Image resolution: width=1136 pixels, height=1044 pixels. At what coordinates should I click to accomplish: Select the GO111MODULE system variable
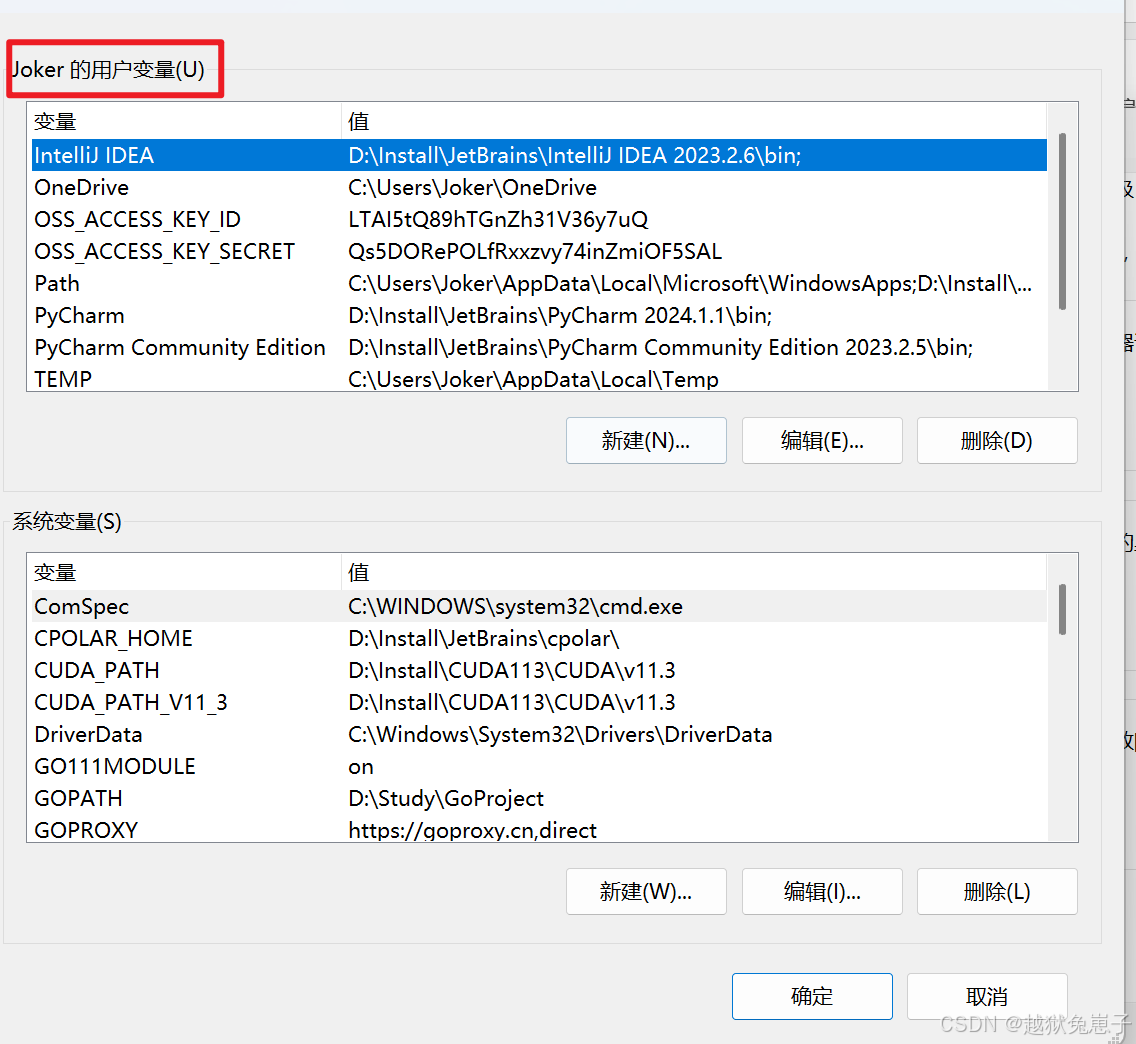point(539,766)
